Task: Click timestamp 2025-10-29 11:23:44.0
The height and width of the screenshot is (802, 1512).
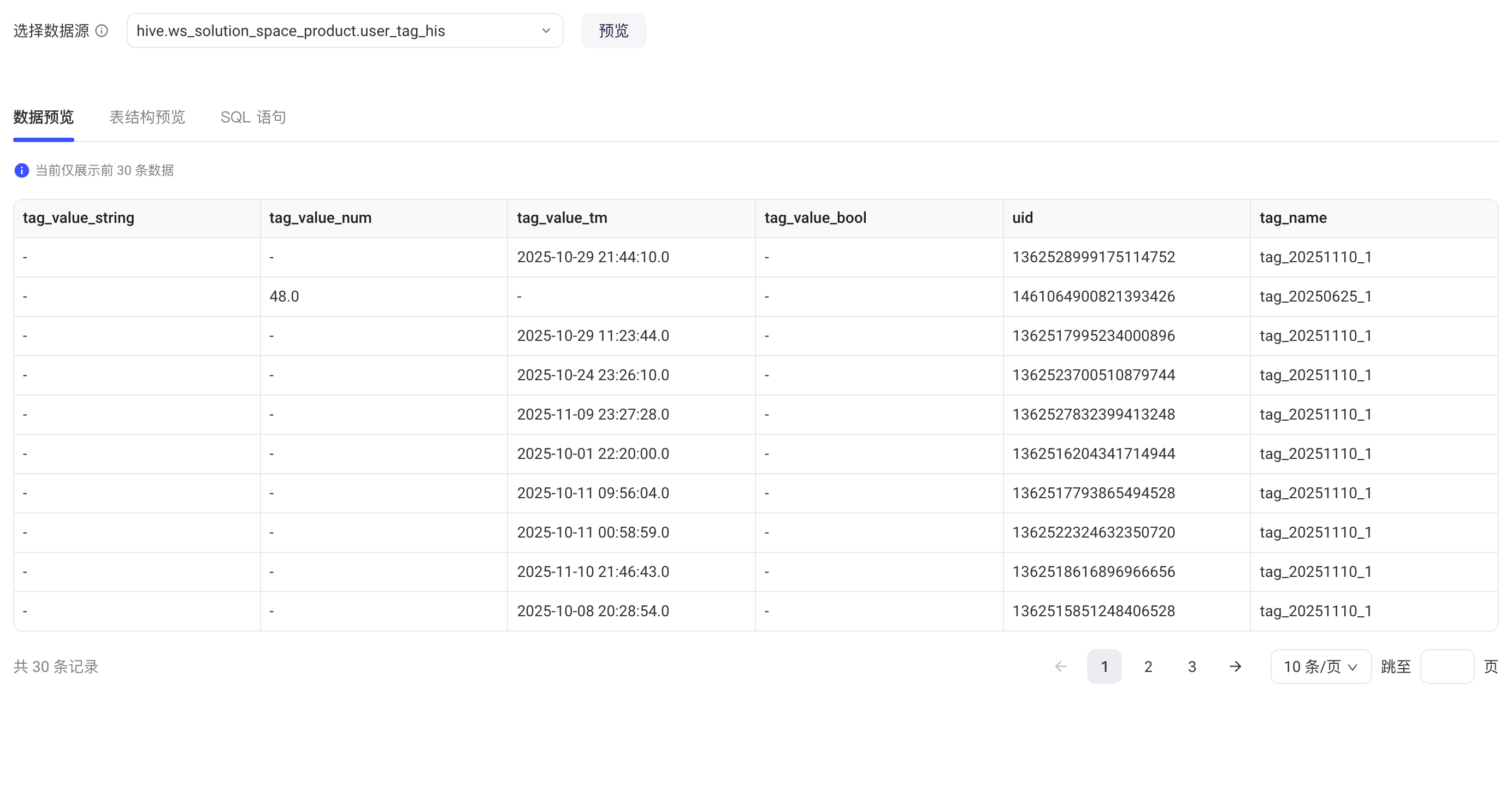Action: (x=593, y=336)
